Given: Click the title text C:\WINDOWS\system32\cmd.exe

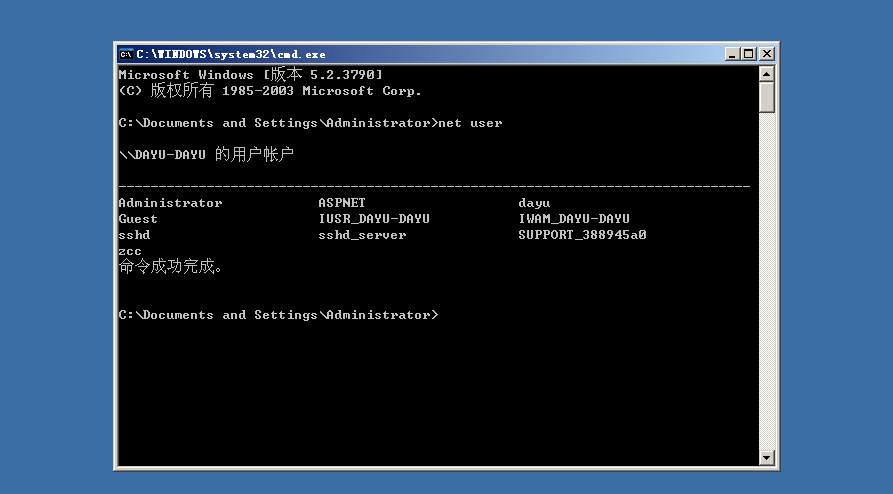Looking at the screenshot, I should click(231, 55).
